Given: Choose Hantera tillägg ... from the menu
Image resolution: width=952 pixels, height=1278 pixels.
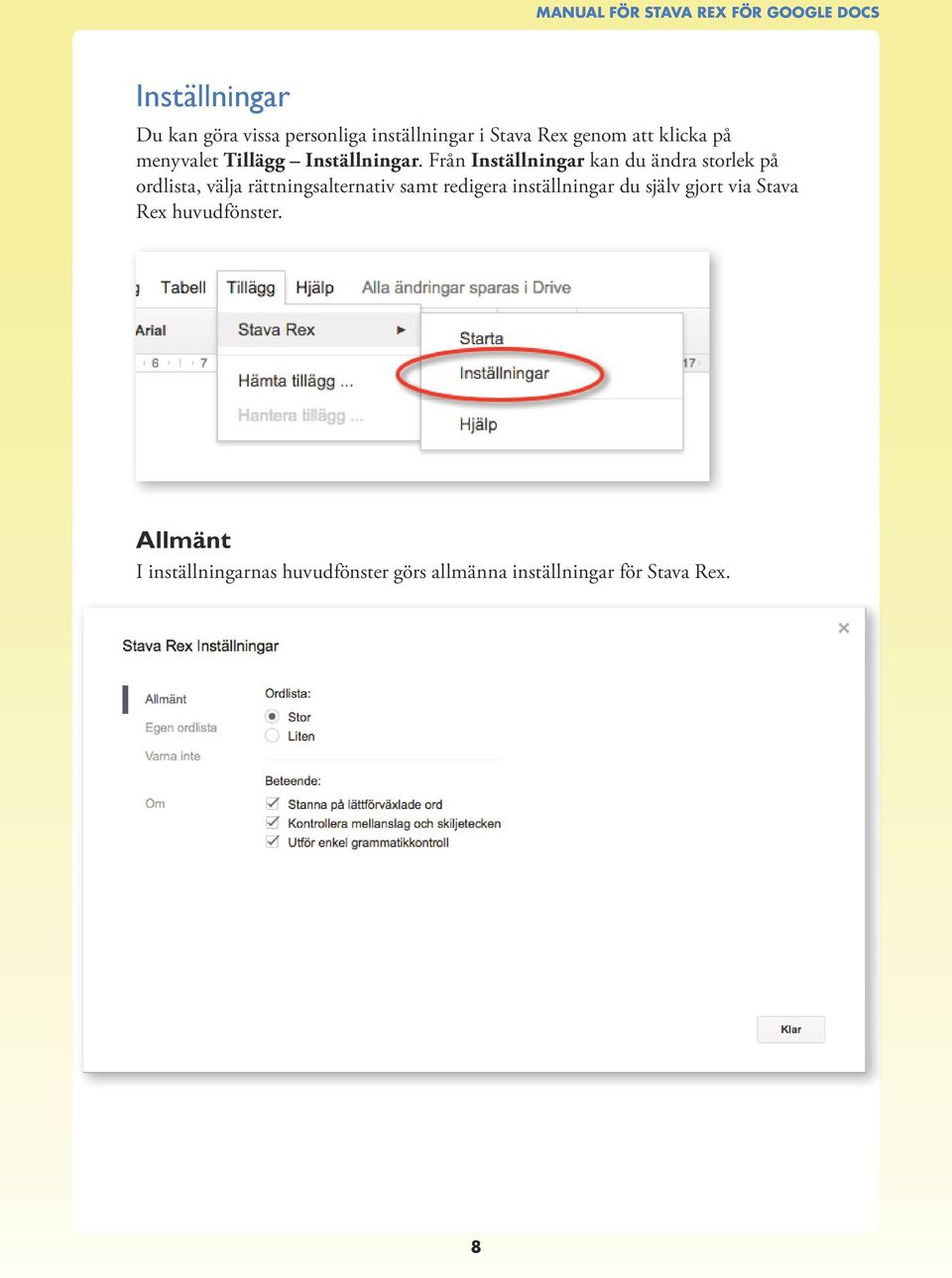Looking at the screenshot, I should (x=300, y=415).
